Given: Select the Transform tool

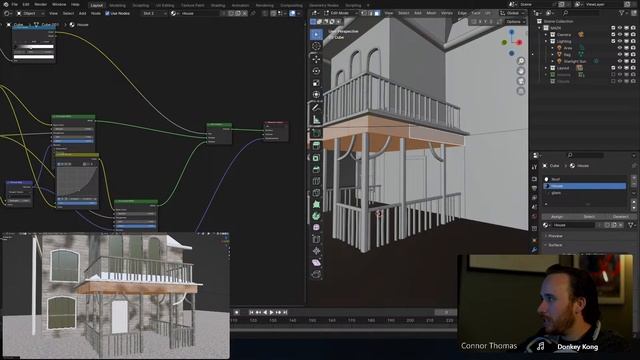Looking at the screenshot, I should (316, 95).
